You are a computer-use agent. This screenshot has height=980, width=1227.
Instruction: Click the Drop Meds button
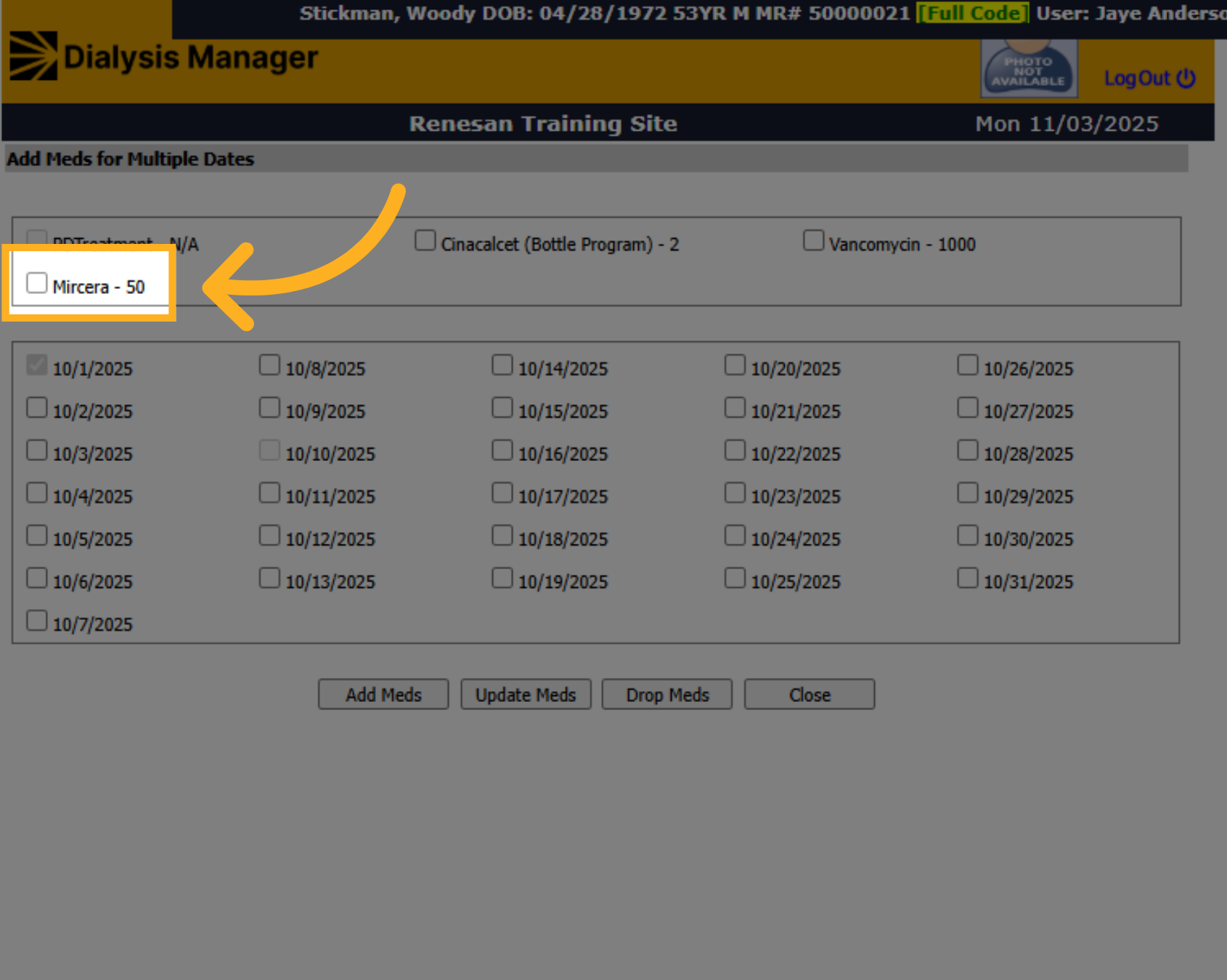(x=667, y=695)
